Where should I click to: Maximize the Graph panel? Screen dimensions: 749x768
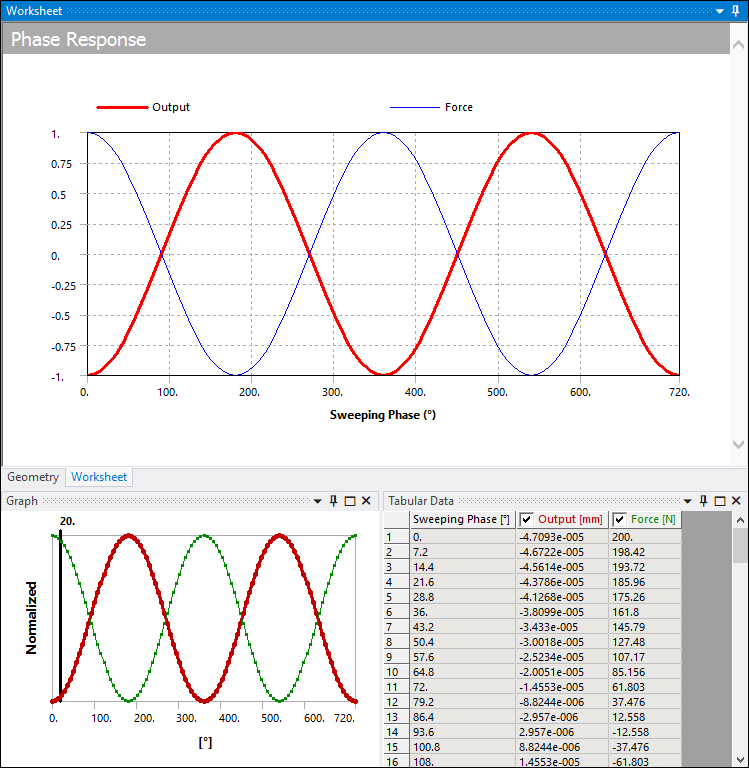click(350, 500)
